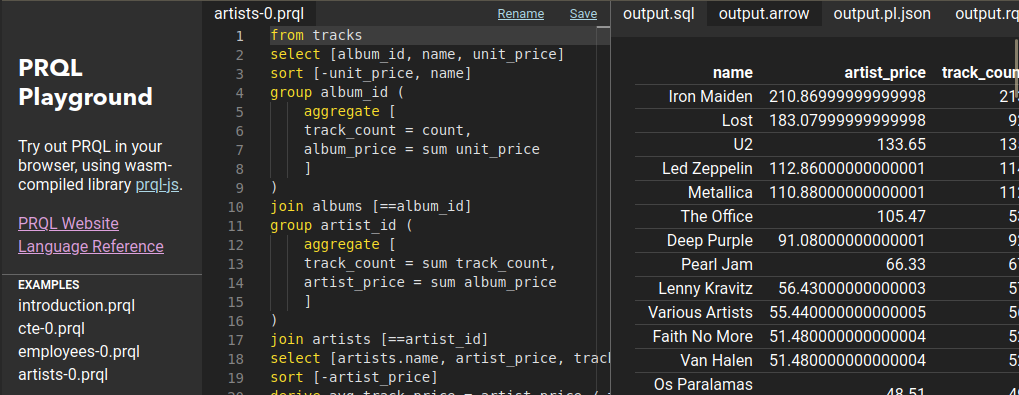Open the output.sql tab
Image resolution: width=1019 pixels, height=395 pixels.
[x=658, y=14]
